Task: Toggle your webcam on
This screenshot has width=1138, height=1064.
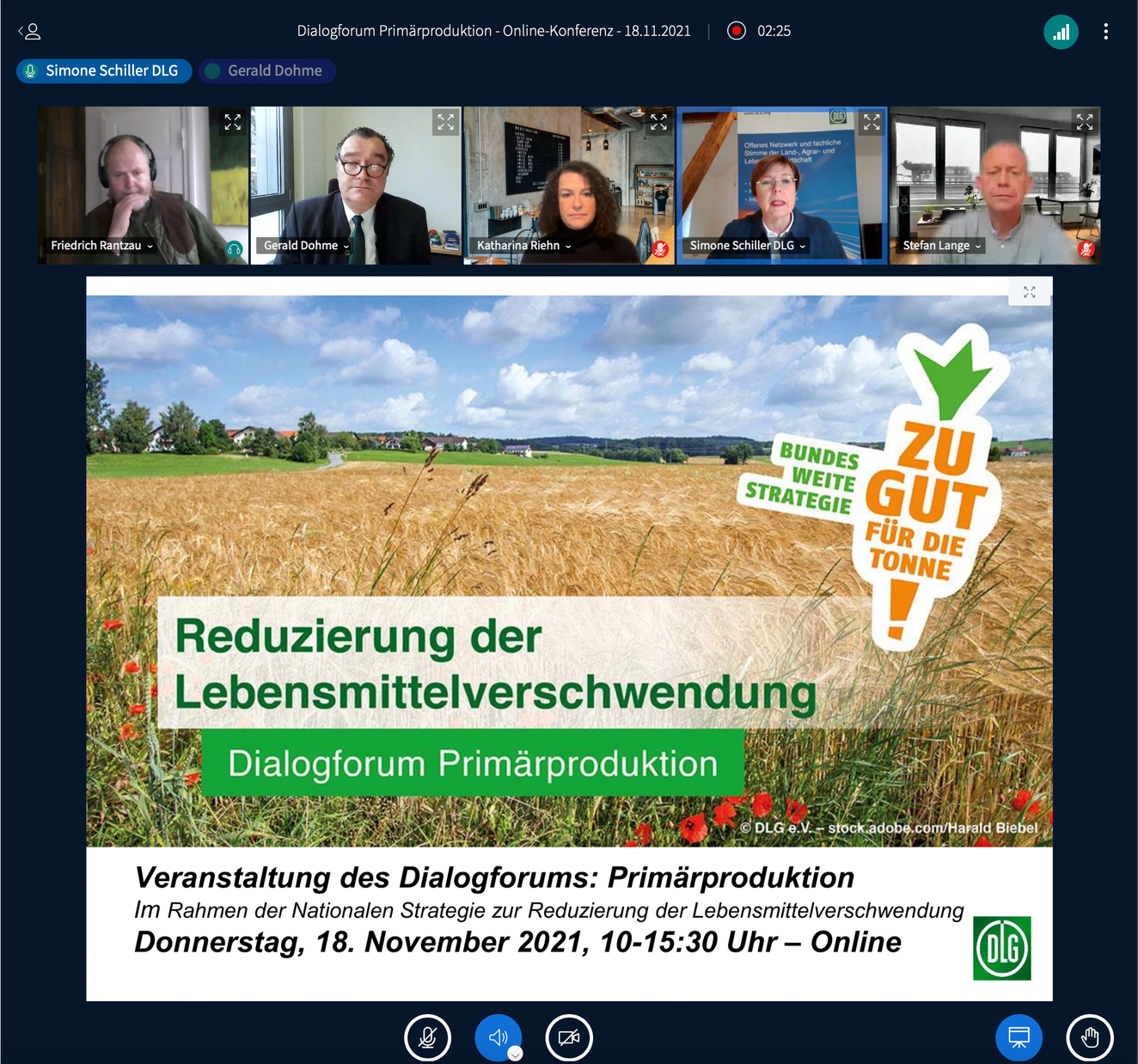Action: click(569, 1037)
